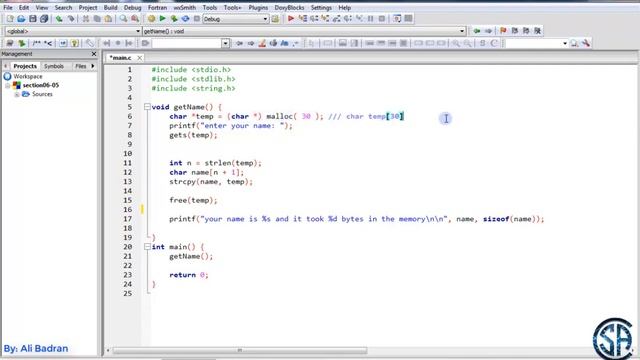Open the Debug menu
The width and height of the screenshot is (640, 360).
pos(132,7)
